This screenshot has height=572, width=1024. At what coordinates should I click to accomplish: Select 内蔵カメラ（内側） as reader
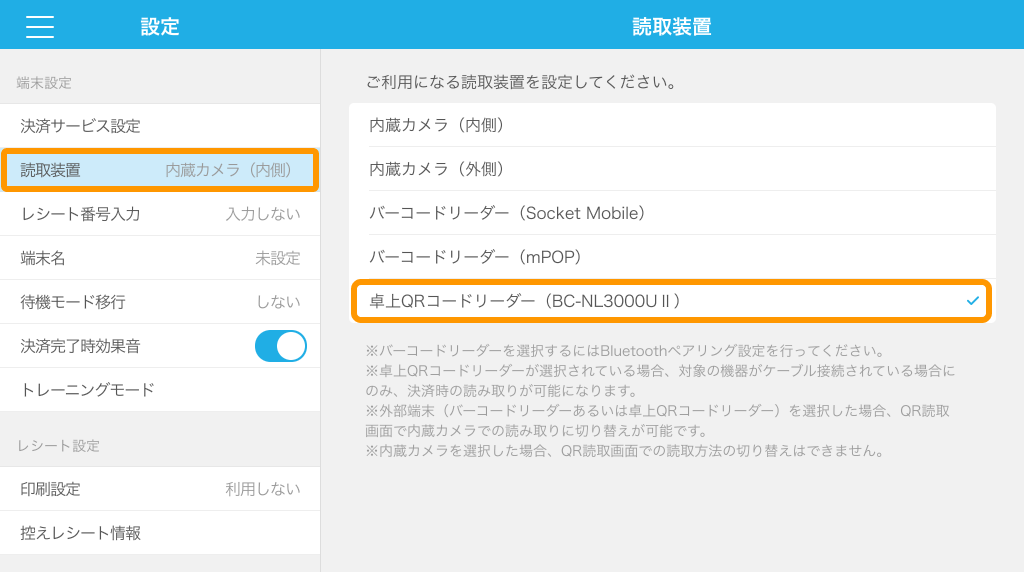coord(672,125)
